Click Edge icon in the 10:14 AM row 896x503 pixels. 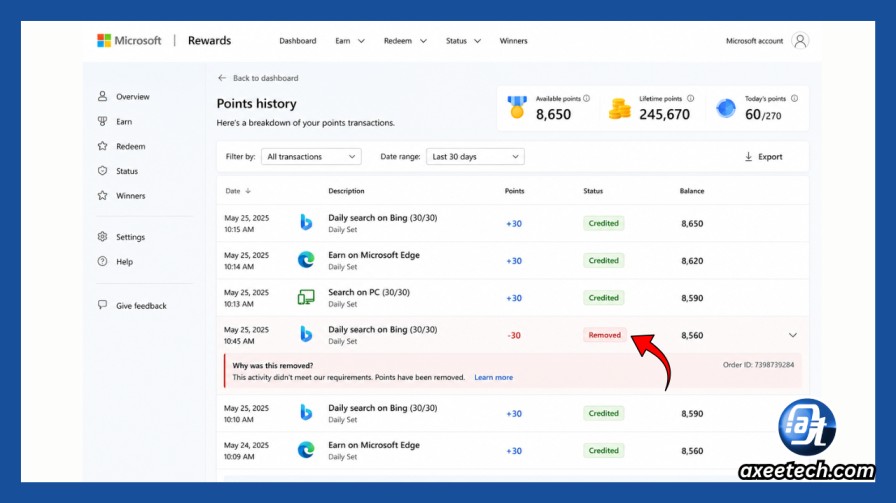coord(306,260)
